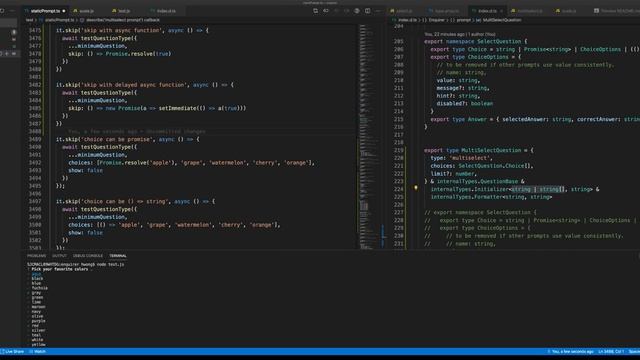Click the second editor toolbar icon left of the dimmed pair
Image resolution: width=640 pixels, height=360 pixels.
click(x=326, y=11)
